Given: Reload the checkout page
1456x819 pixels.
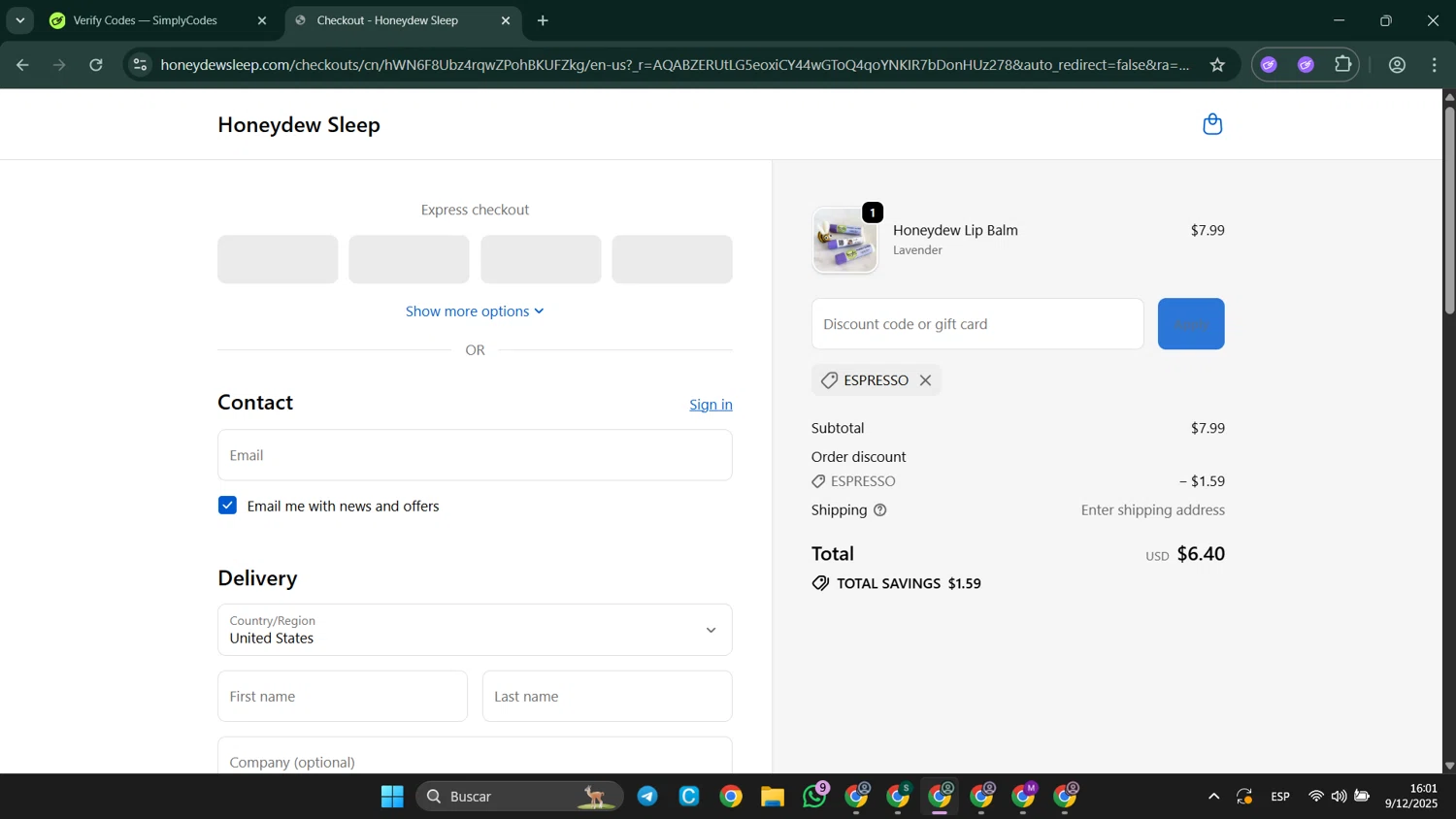Looking at the screenshot, I should point(96,65).
